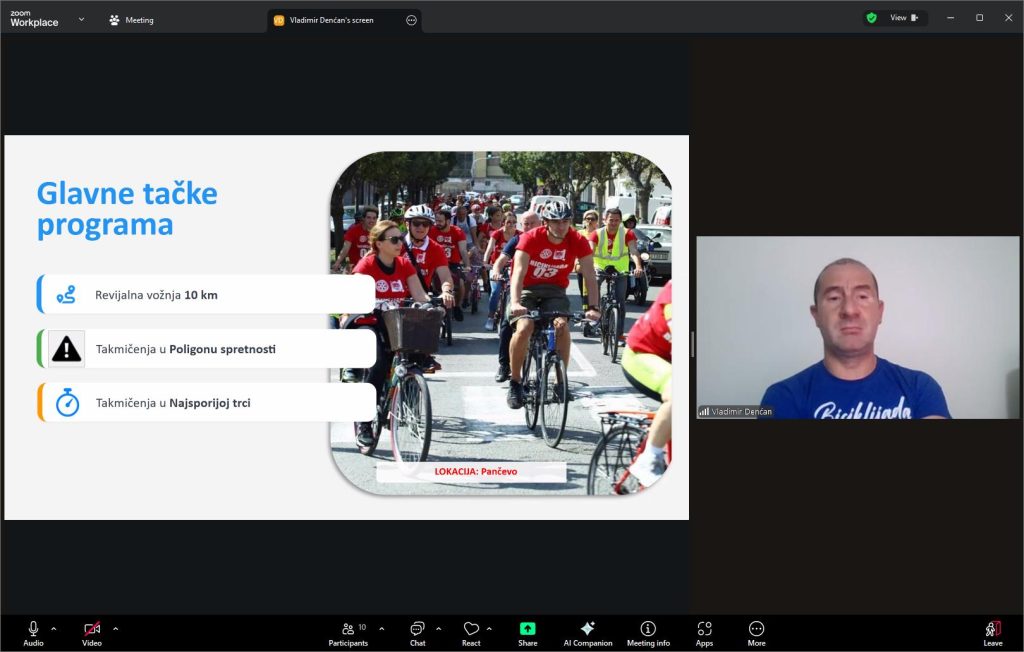Click the green Share screen button
This screenshot has width=1024, height=652.
(x=527, y=633)
